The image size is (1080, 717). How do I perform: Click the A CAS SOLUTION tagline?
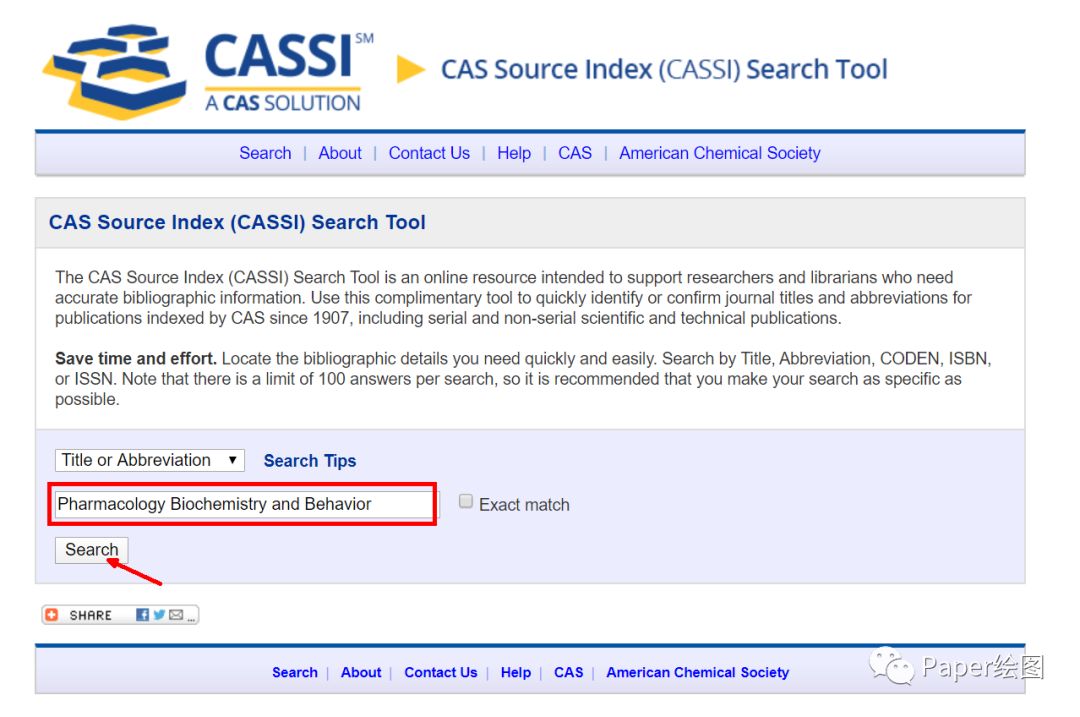[282, 103]
